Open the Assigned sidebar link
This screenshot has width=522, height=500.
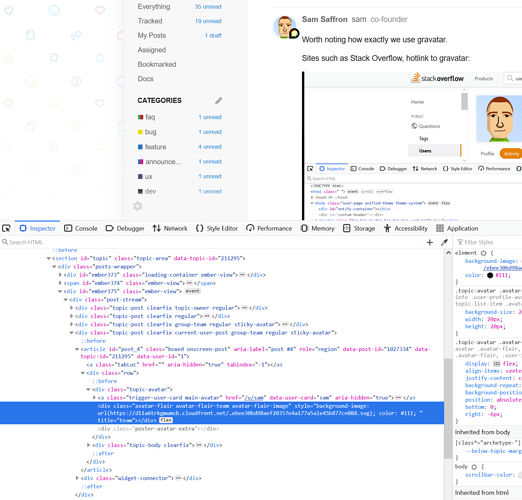pyautogui.click(x=152, y=50)
